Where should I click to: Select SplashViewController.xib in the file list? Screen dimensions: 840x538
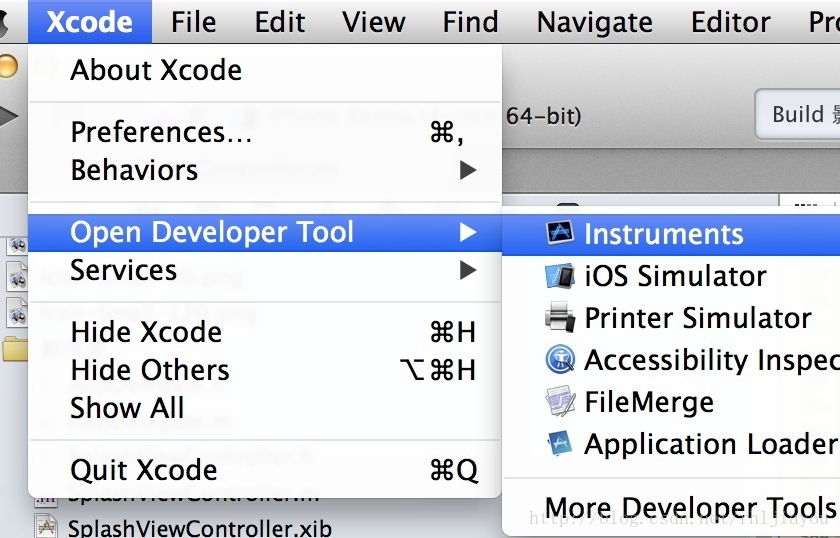200,527
